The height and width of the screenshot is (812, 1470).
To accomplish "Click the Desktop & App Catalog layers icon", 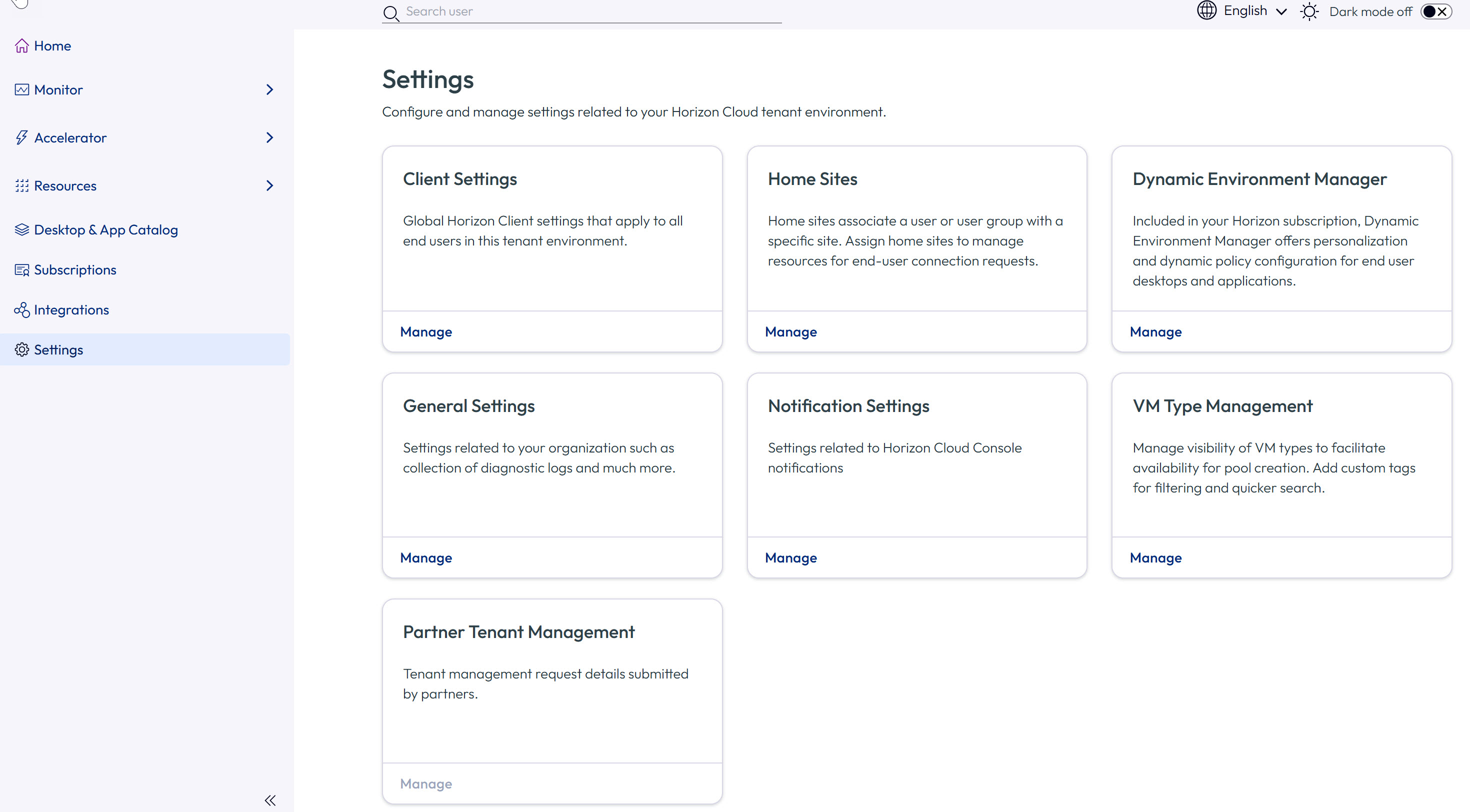I will click(21, 229).
